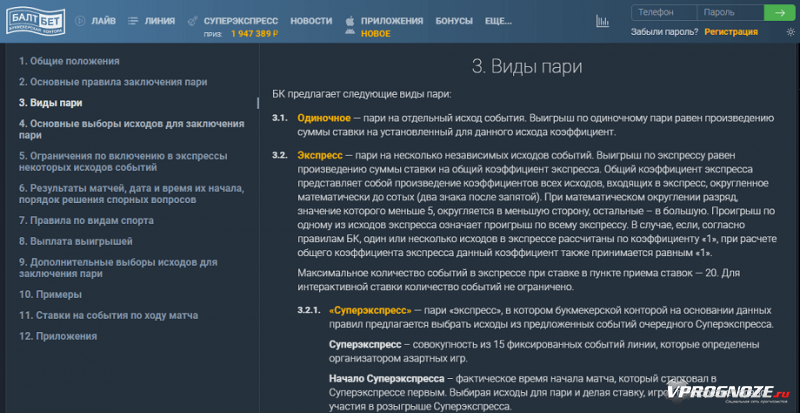Open section 7. Правила по видам спорта
800x413 pixels.
[x=86, y=221]
